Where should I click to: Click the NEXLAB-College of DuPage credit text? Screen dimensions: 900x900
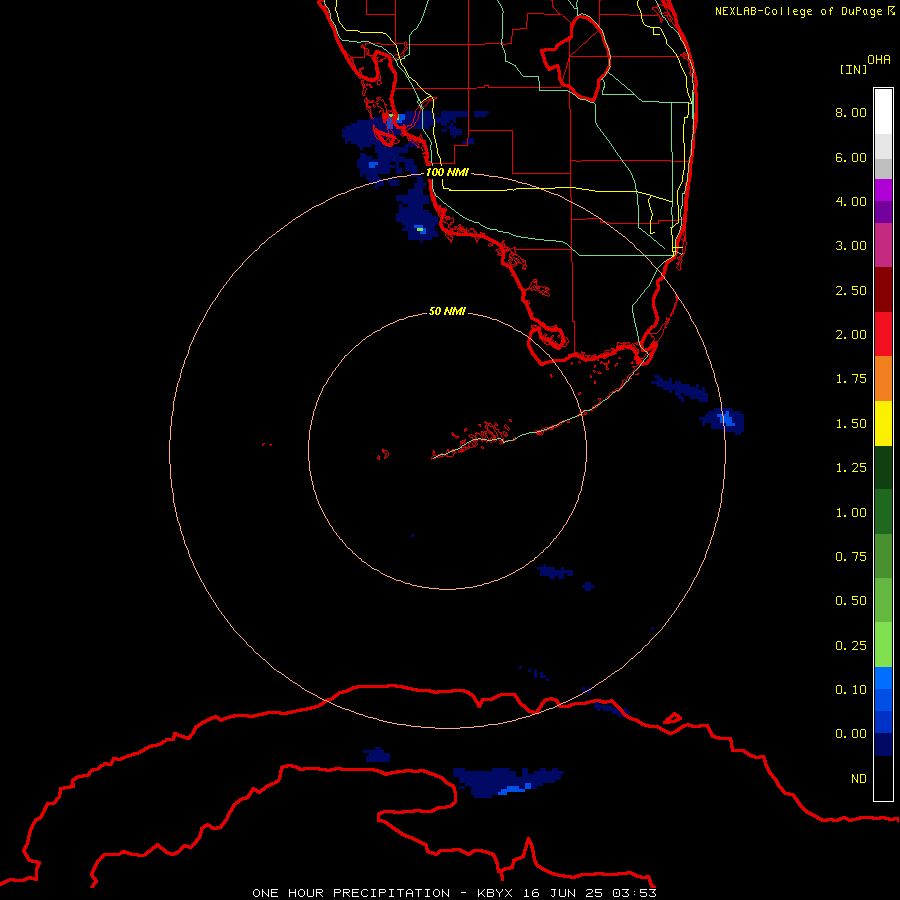click(805, 11)
